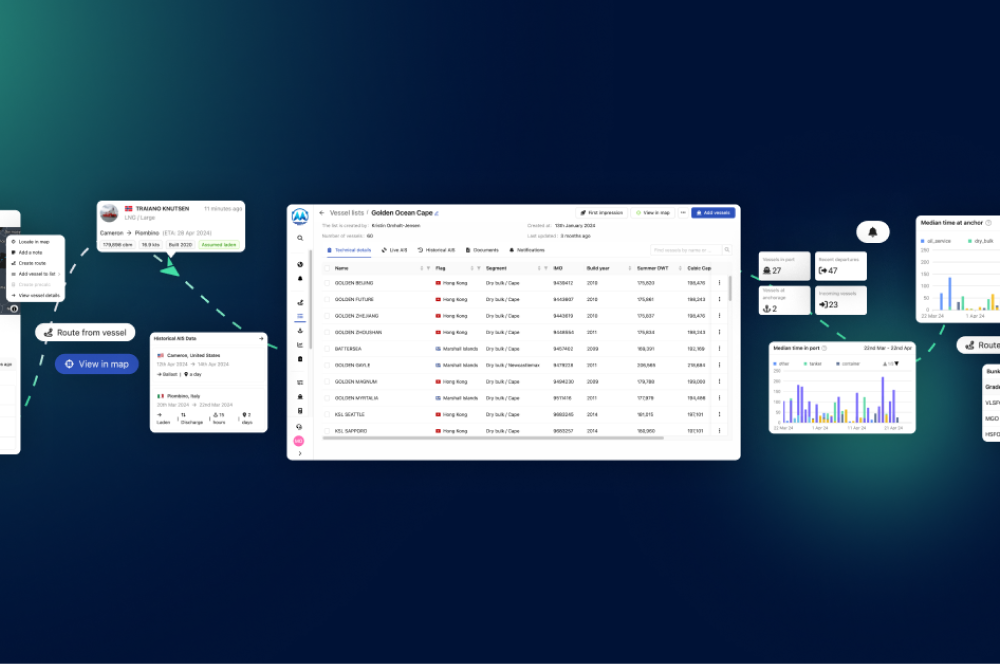Select the BATTERSEA row checkbox
1000x666 pixels.
[327, 349]
